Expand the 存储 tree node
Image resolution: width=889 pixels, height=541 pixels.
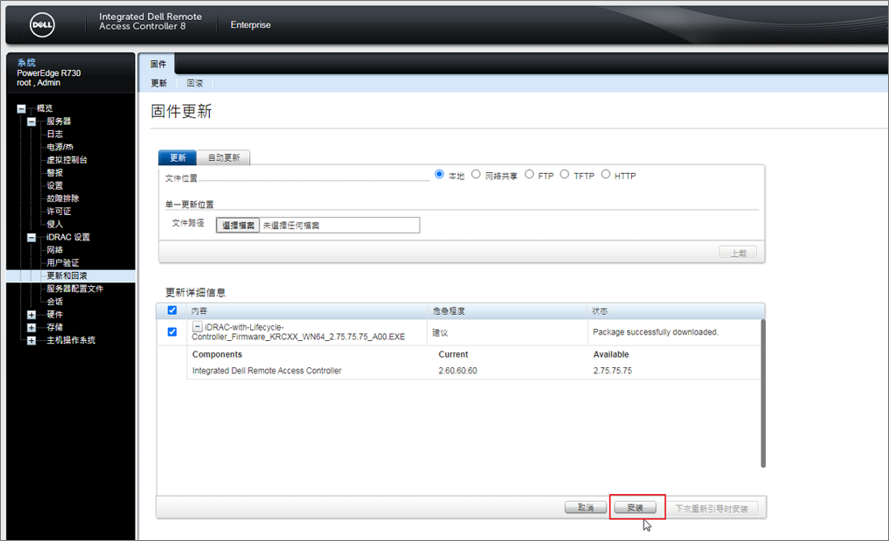(31, 328)
